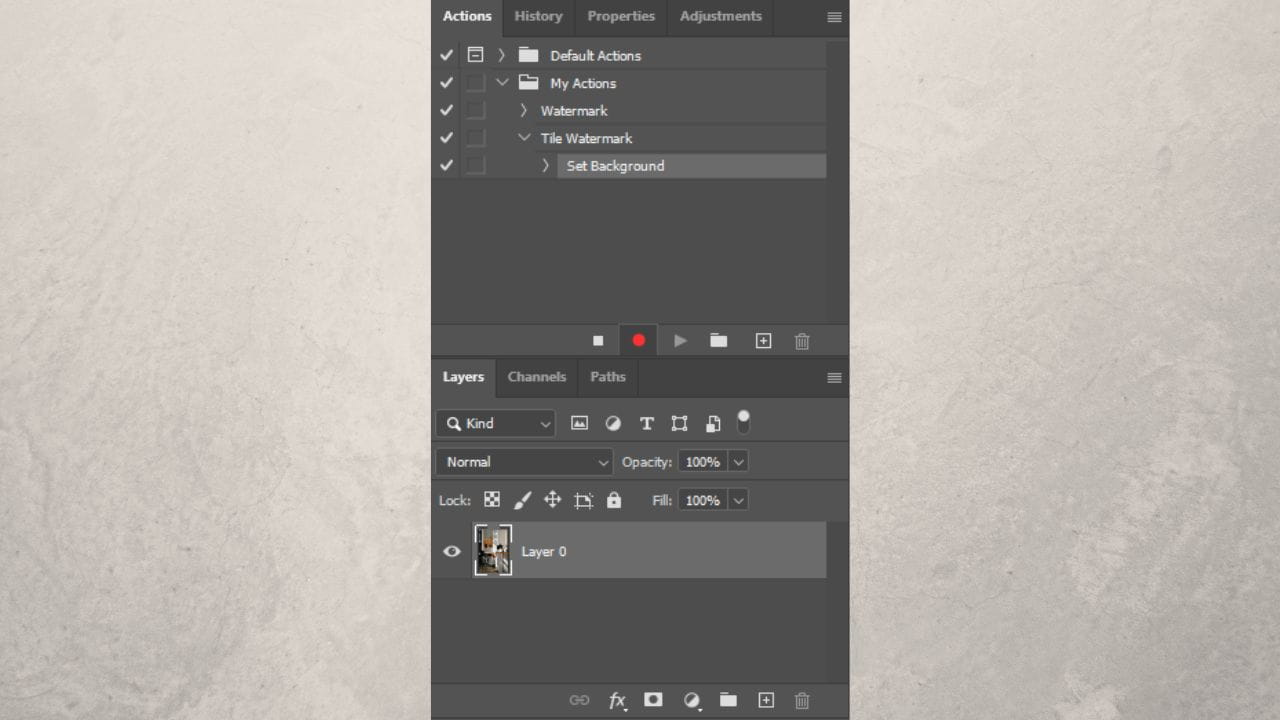Switch to the Paths tab
This screenshot has height=720, width=1280.
pyautogui.click(x=608, y=377)
